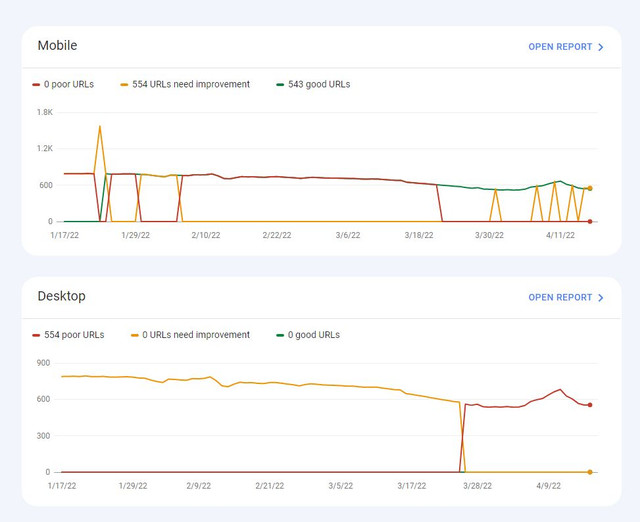This screenshot has height=522, width=640.
Task: Click the chevron arrow beside Desktop OPEN REPORT
Action: (x=600, y=298)
